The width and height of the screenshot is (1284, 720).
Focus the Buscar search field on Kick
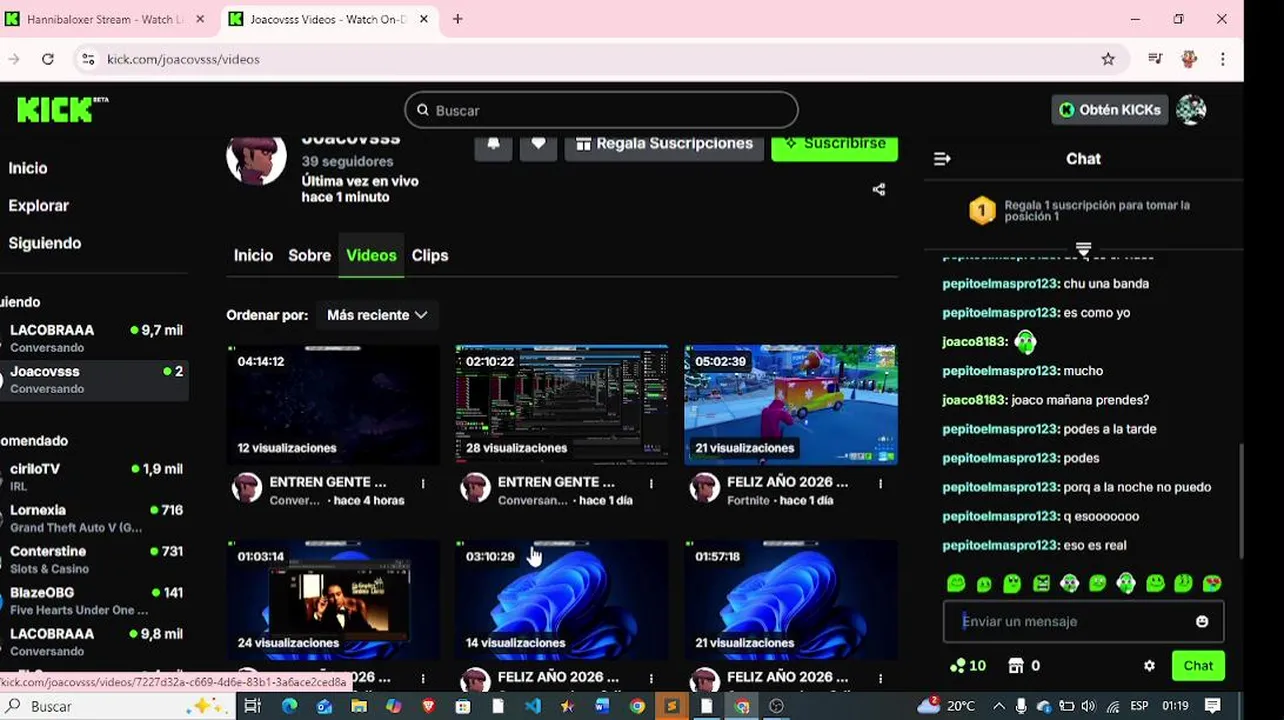(601, 110)
